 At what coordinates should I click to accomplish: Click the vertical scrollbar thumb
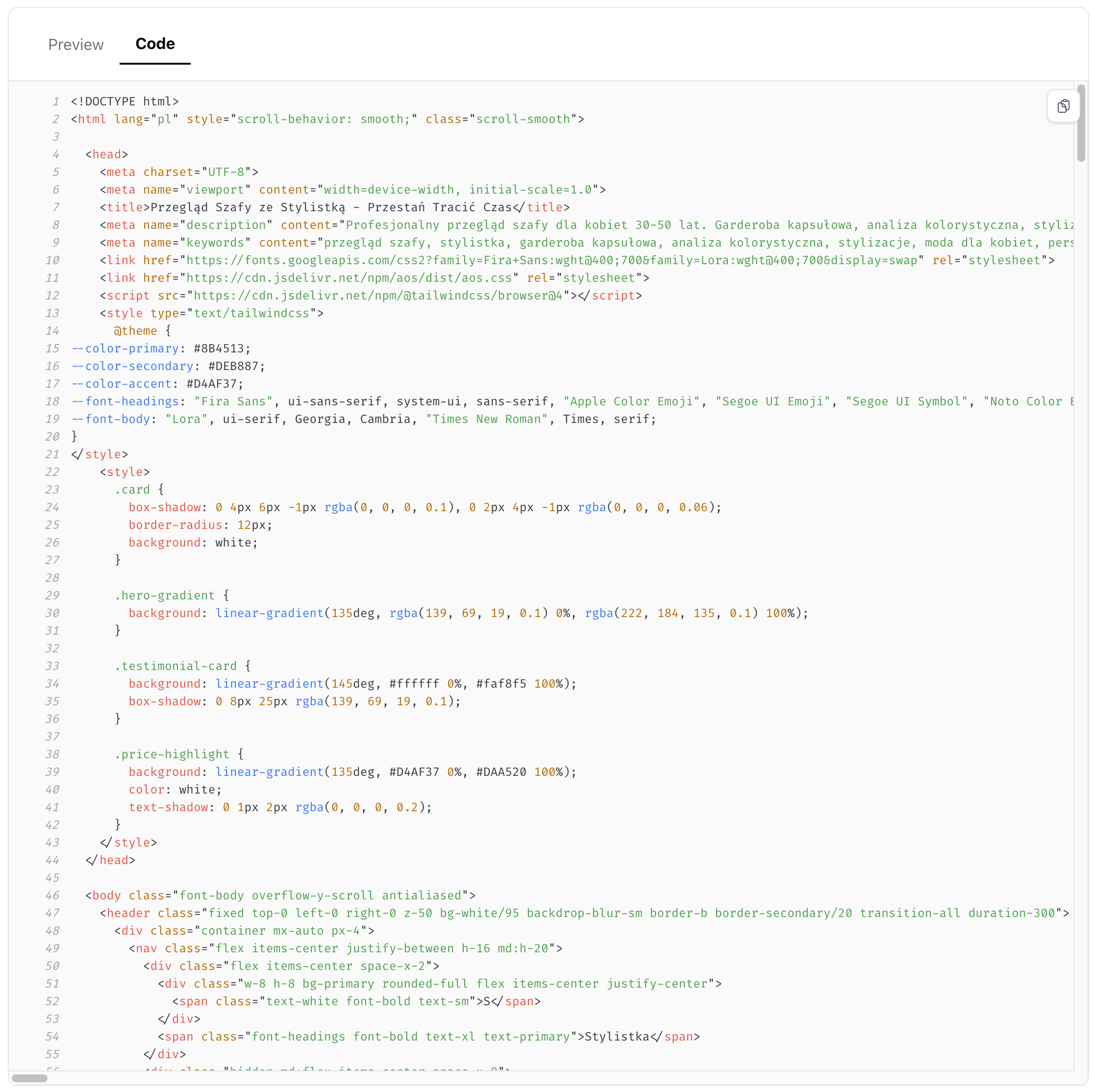(1081, 123)
